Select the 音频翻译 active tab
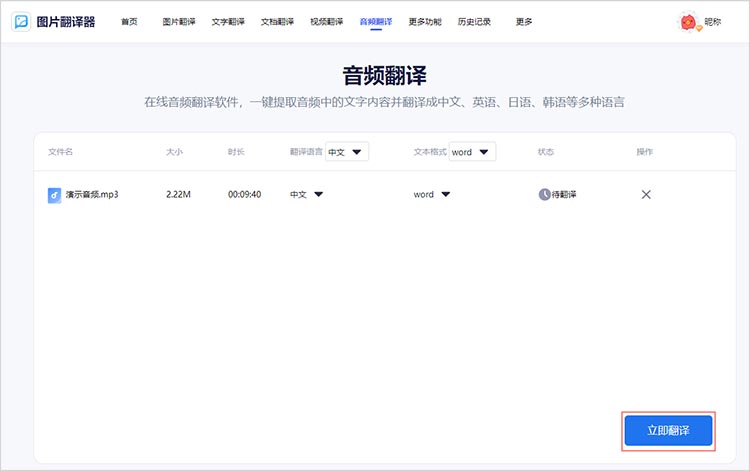The image size is (750, 471). 375,21
